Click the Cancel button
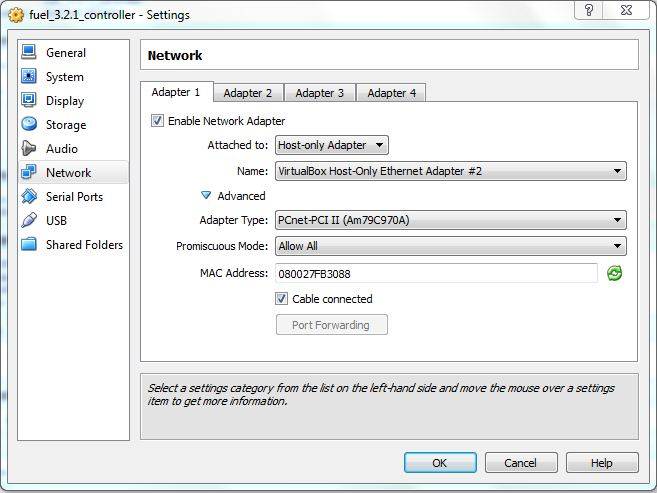Screen dimensions: 657x493 coord(521,462)
